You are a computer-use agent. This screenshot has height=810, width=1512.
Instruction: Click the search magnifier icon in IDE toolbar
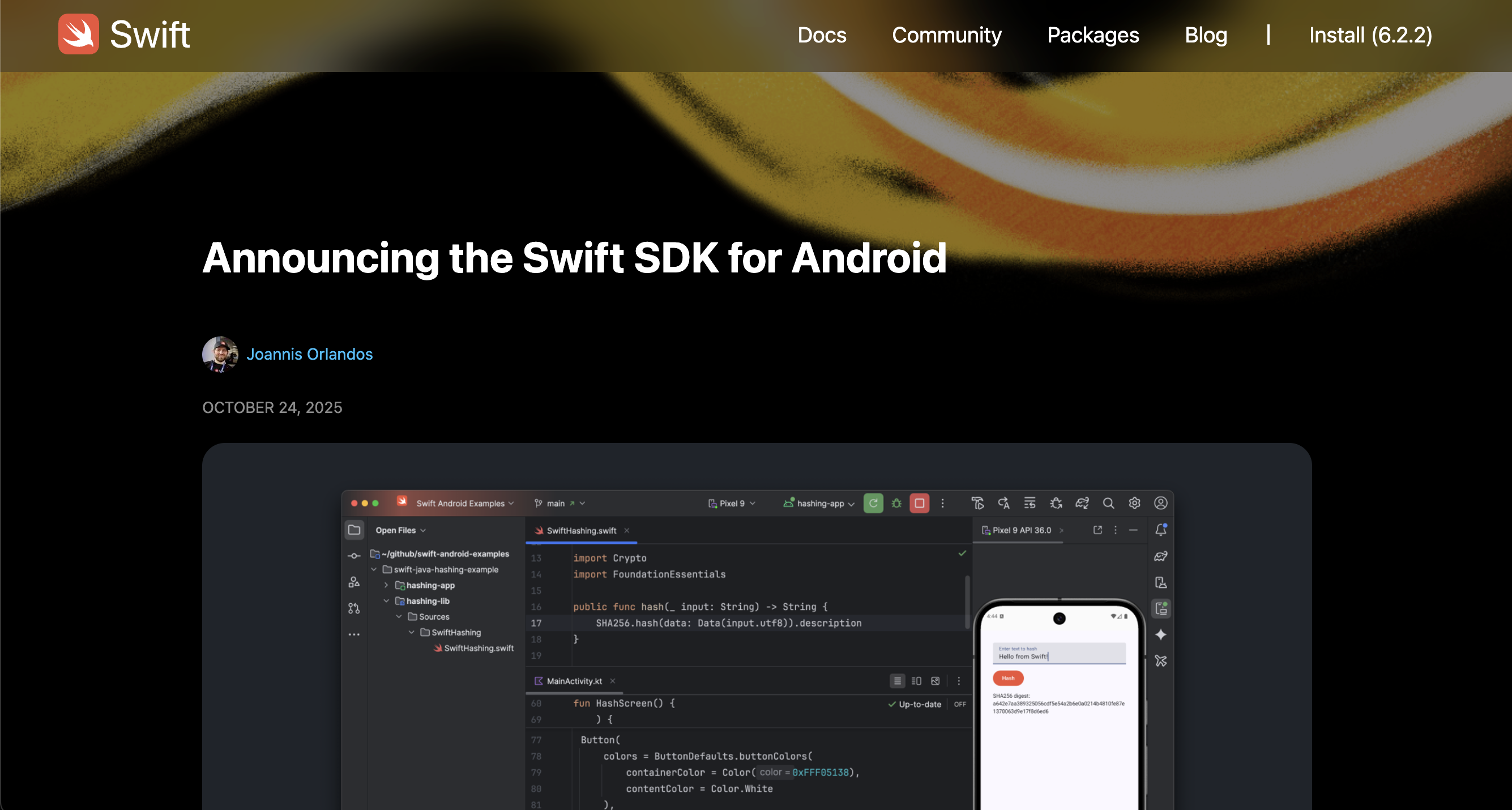click(1108, 503)
